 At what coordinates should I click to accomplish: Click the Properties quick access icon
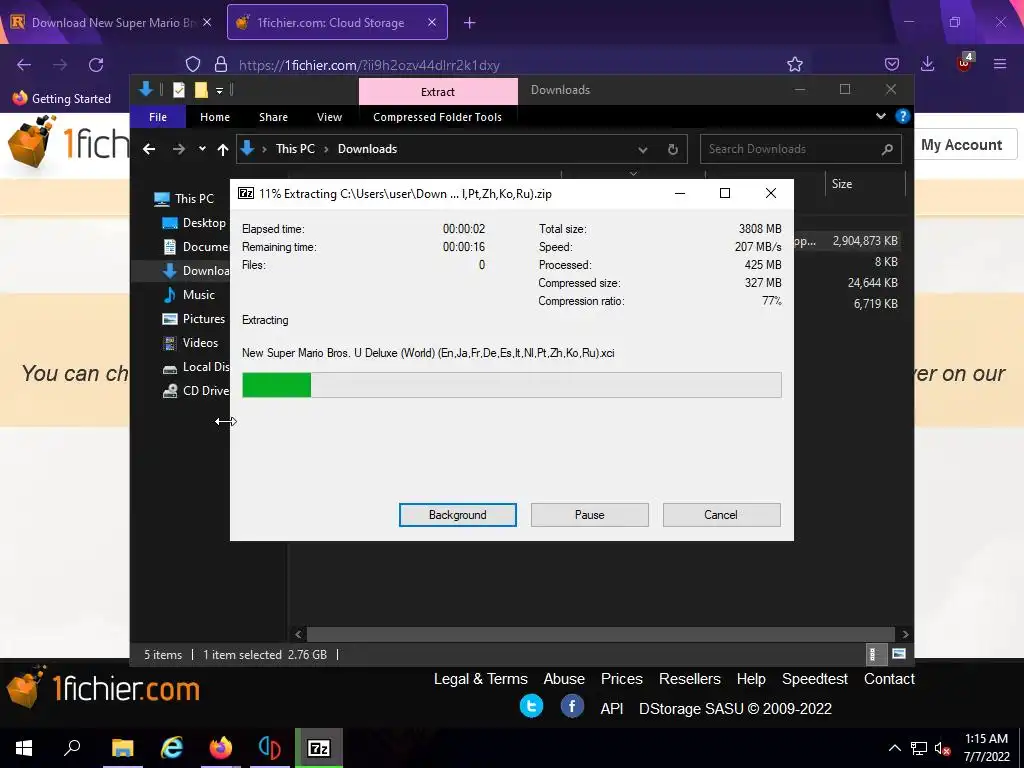click(178, 90)
